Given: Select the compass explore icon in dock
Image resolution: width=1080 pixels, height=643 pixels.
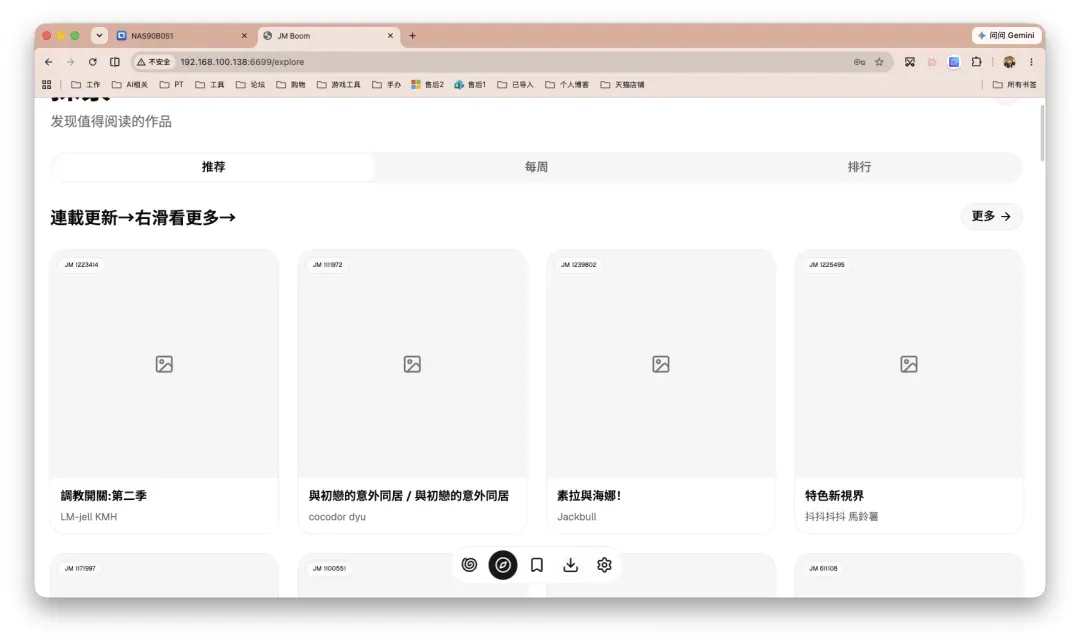Looking at the screenshot, I should click(503, 565).
